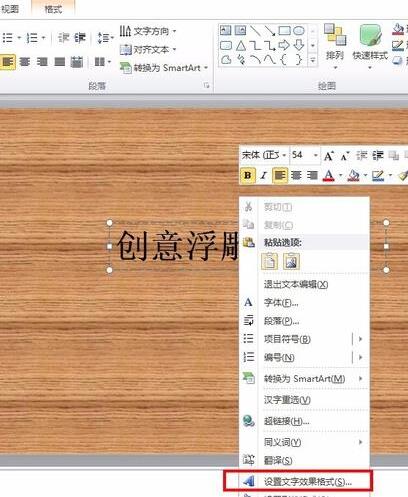Decrease list level in ribbon paragraph group
Image resolution: width=408 pixels, height=497 pixels.
click(63, 38)
